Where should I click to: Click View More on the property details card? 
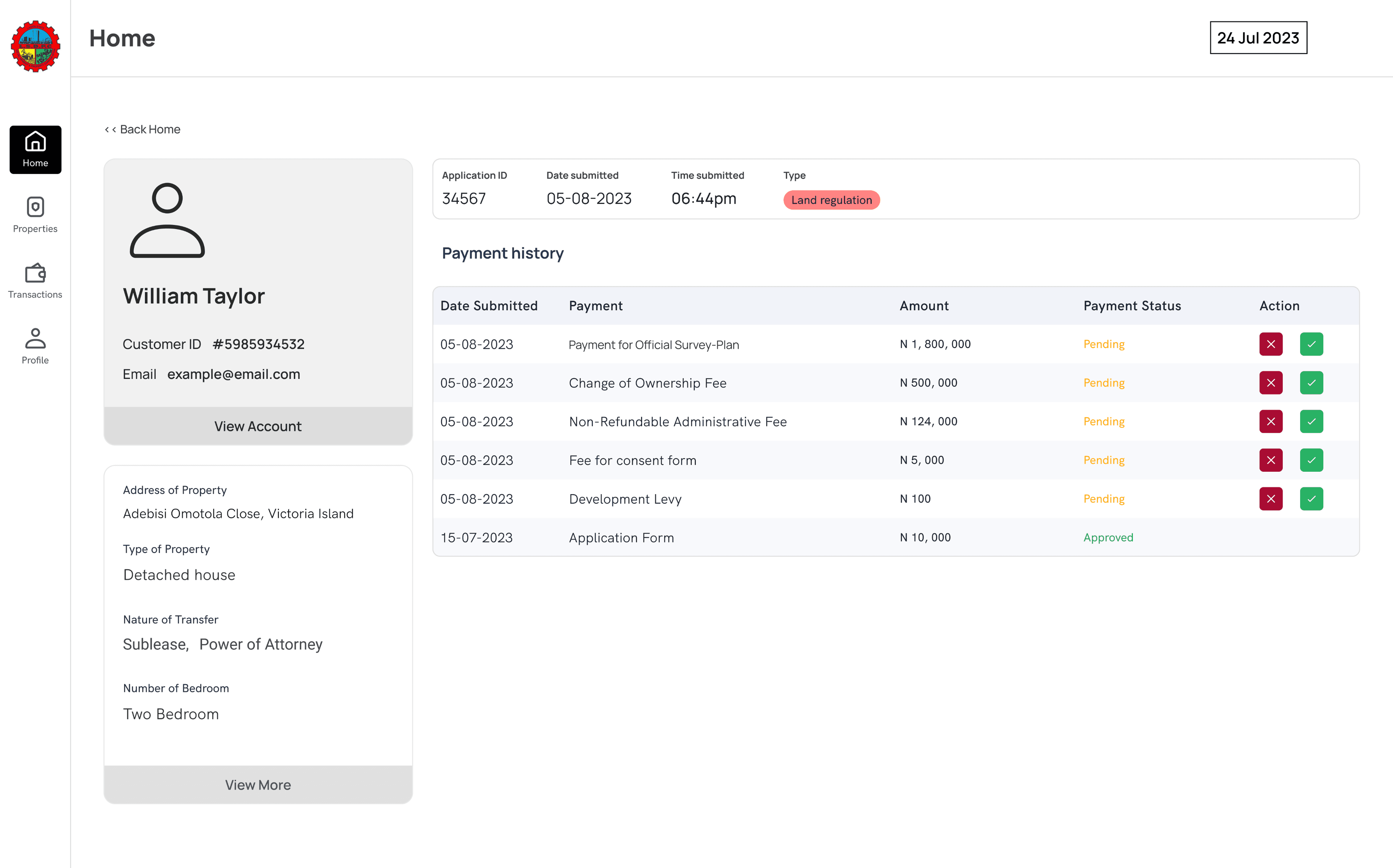257,785
